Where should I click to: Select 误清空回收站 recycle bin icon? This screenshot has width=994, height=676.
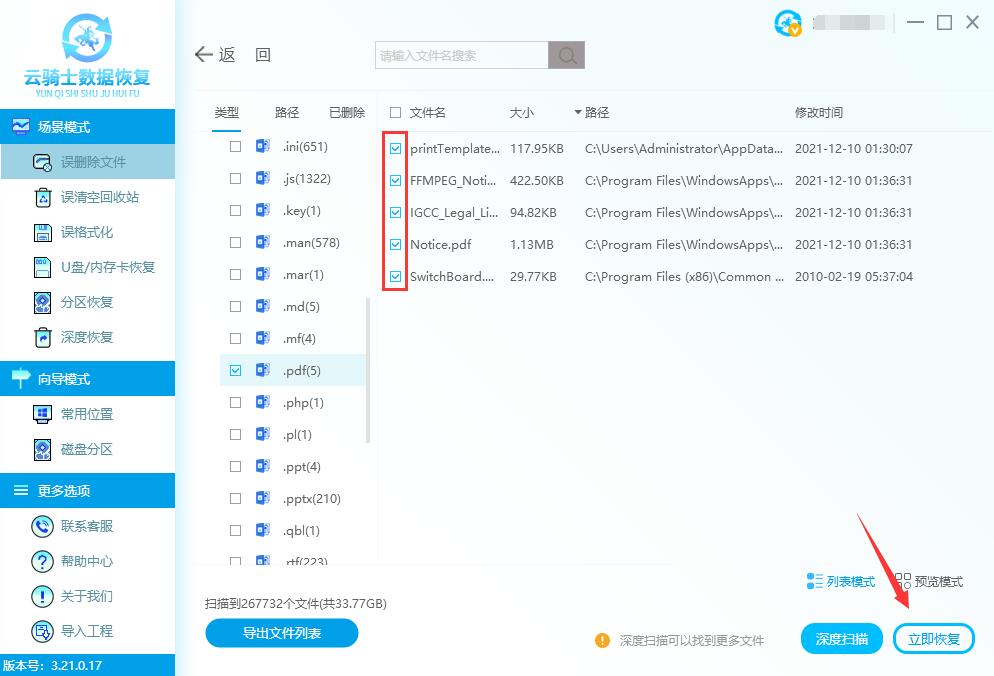point(42,197)
